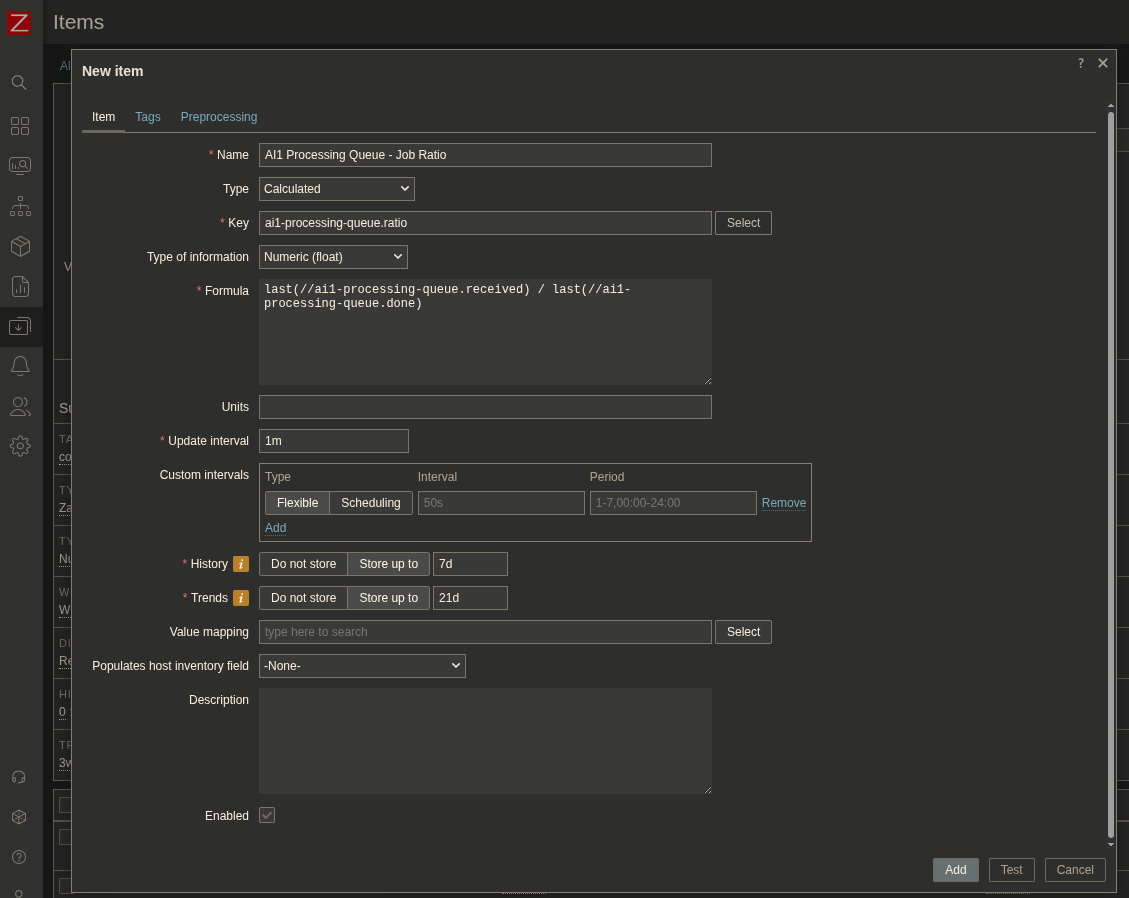Click the History 7d period field

[470, 564]
